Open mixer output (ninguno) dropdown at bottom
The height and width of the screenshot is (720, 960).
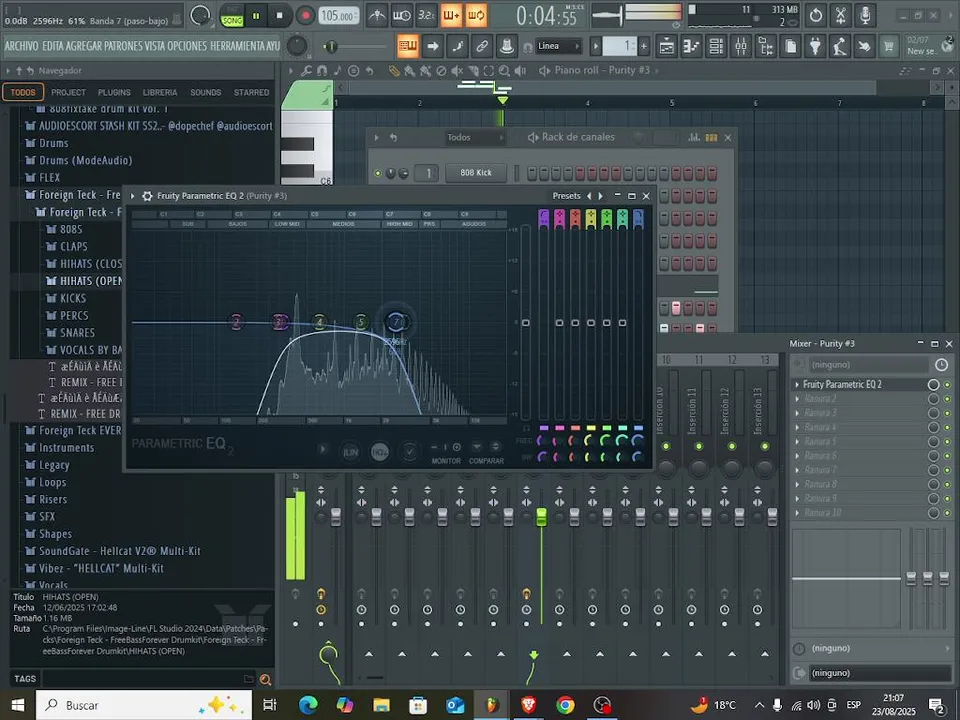(880, 673)
